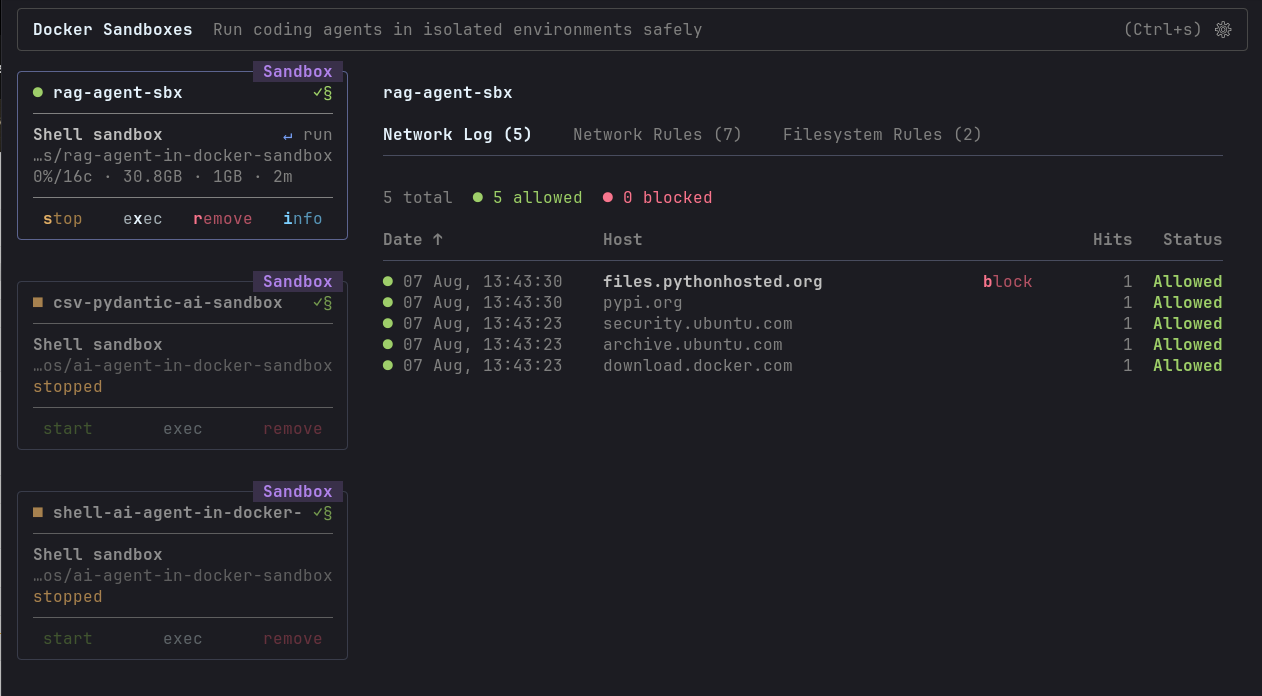Open settings gear icon in header
This screenshot has width=1262, height=696.
(1222, 30)
